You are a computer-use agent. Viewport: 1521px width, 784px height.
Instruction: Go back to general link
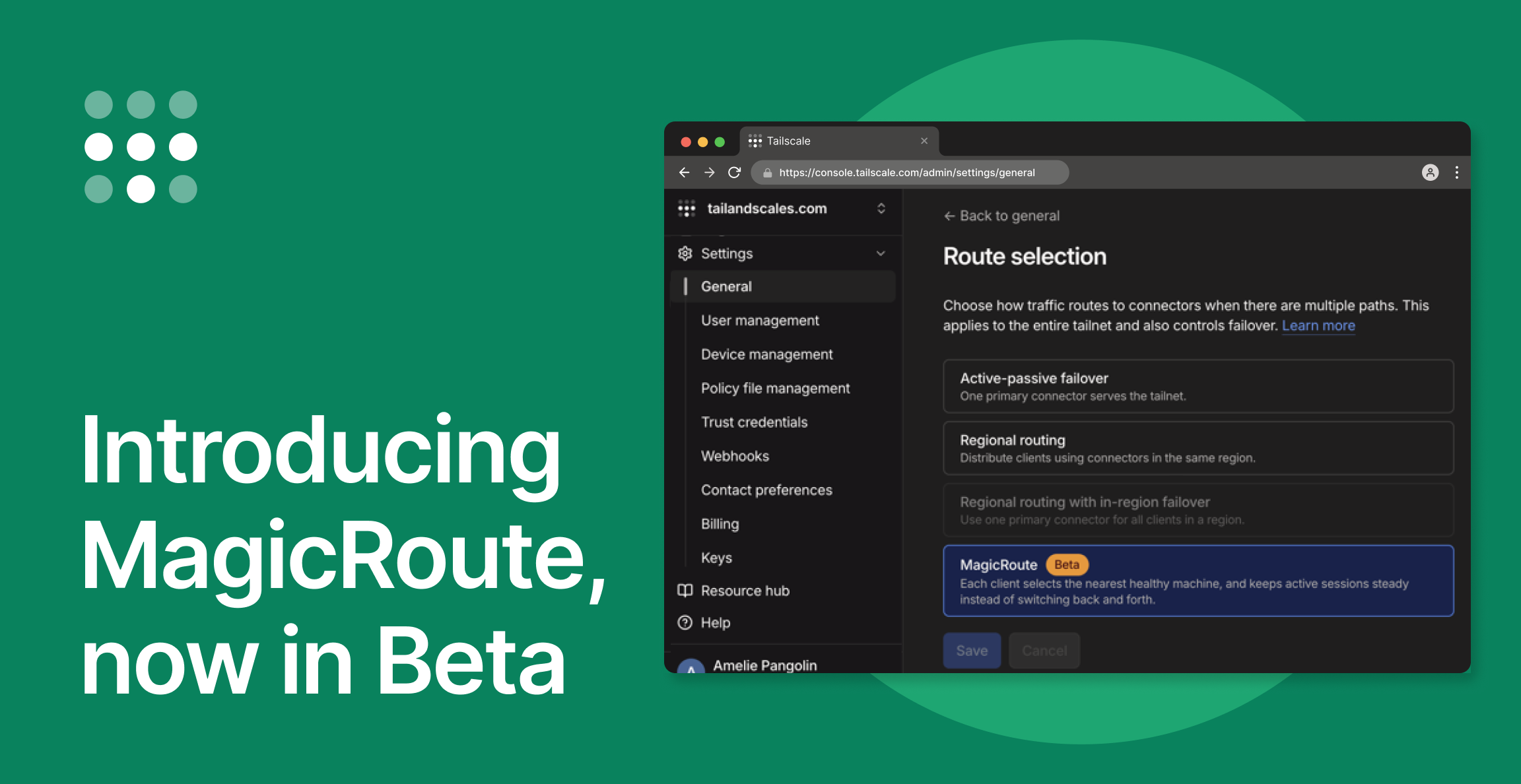pyautogui.click(x=1001, y=216)
